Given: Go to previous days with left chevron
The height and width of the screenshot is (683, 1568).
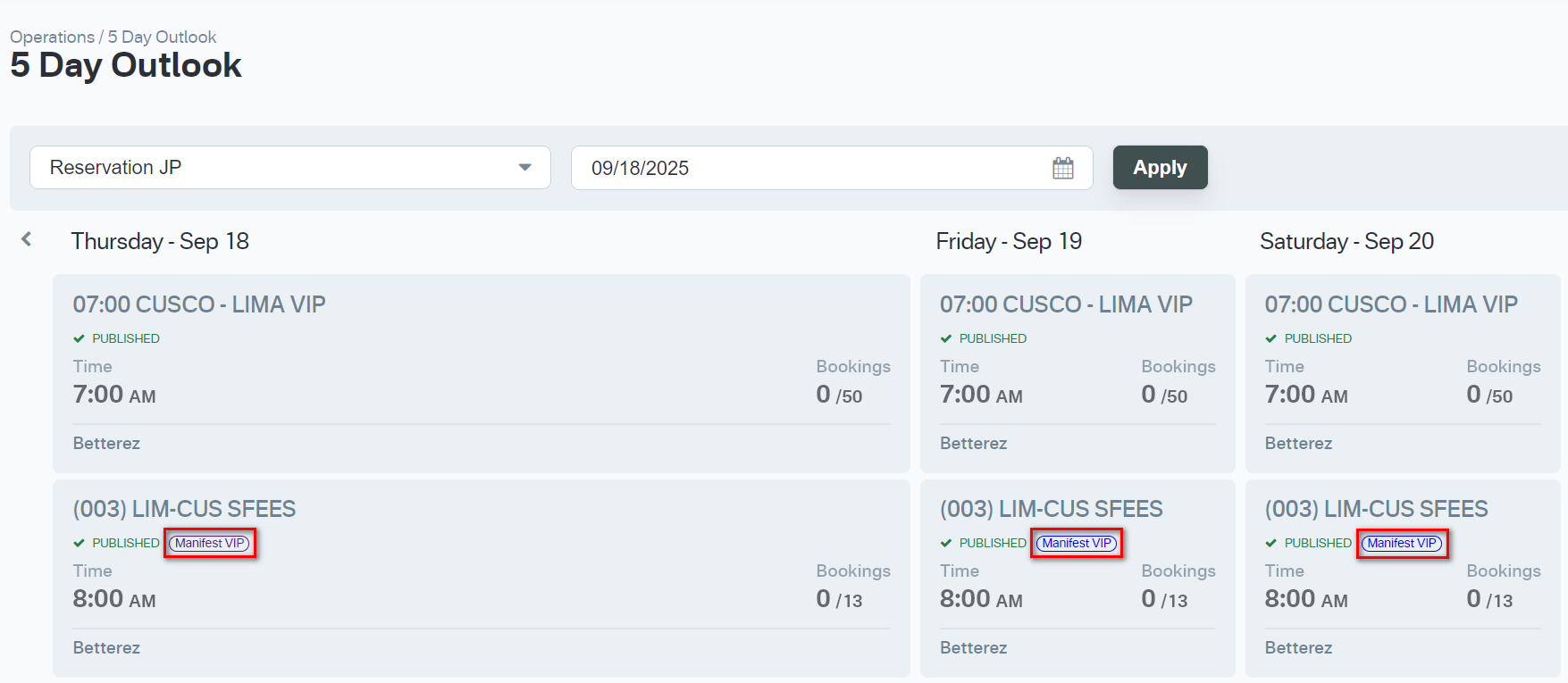Looking at the screenshot, I should 27,239.
